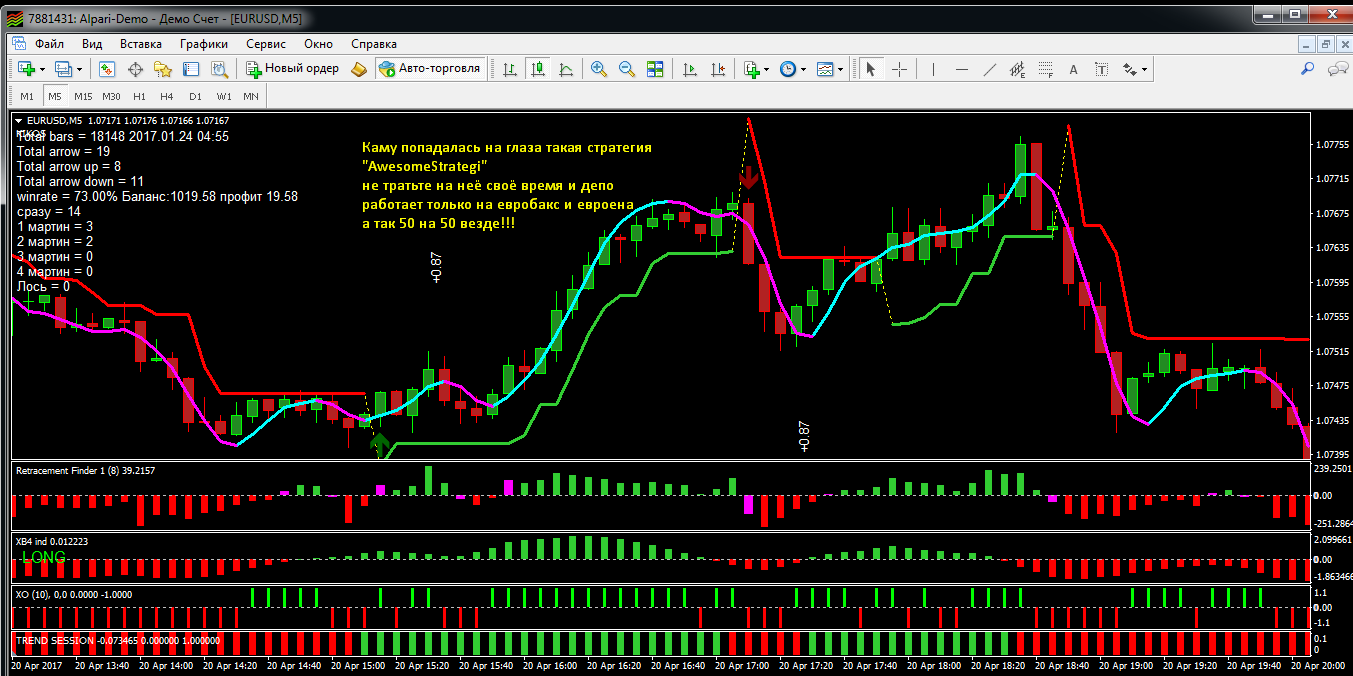Click the Tile windows icon
This screenshot has height=676, width=1353.
point(655,69)
